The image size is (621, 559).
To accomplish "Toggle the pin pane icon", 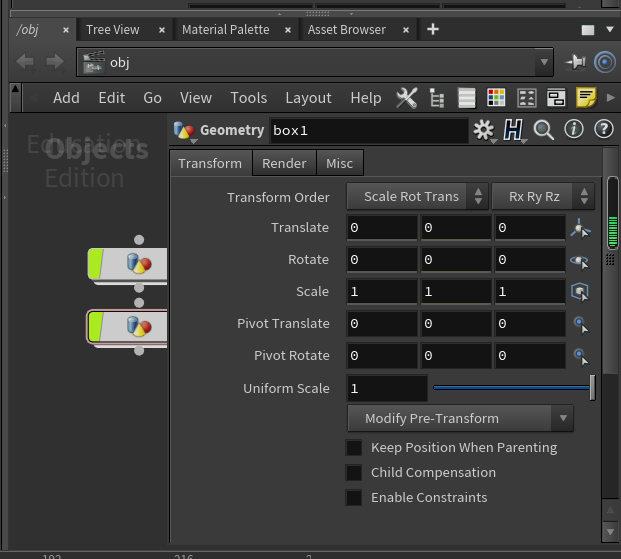I will tap(575, 62).
